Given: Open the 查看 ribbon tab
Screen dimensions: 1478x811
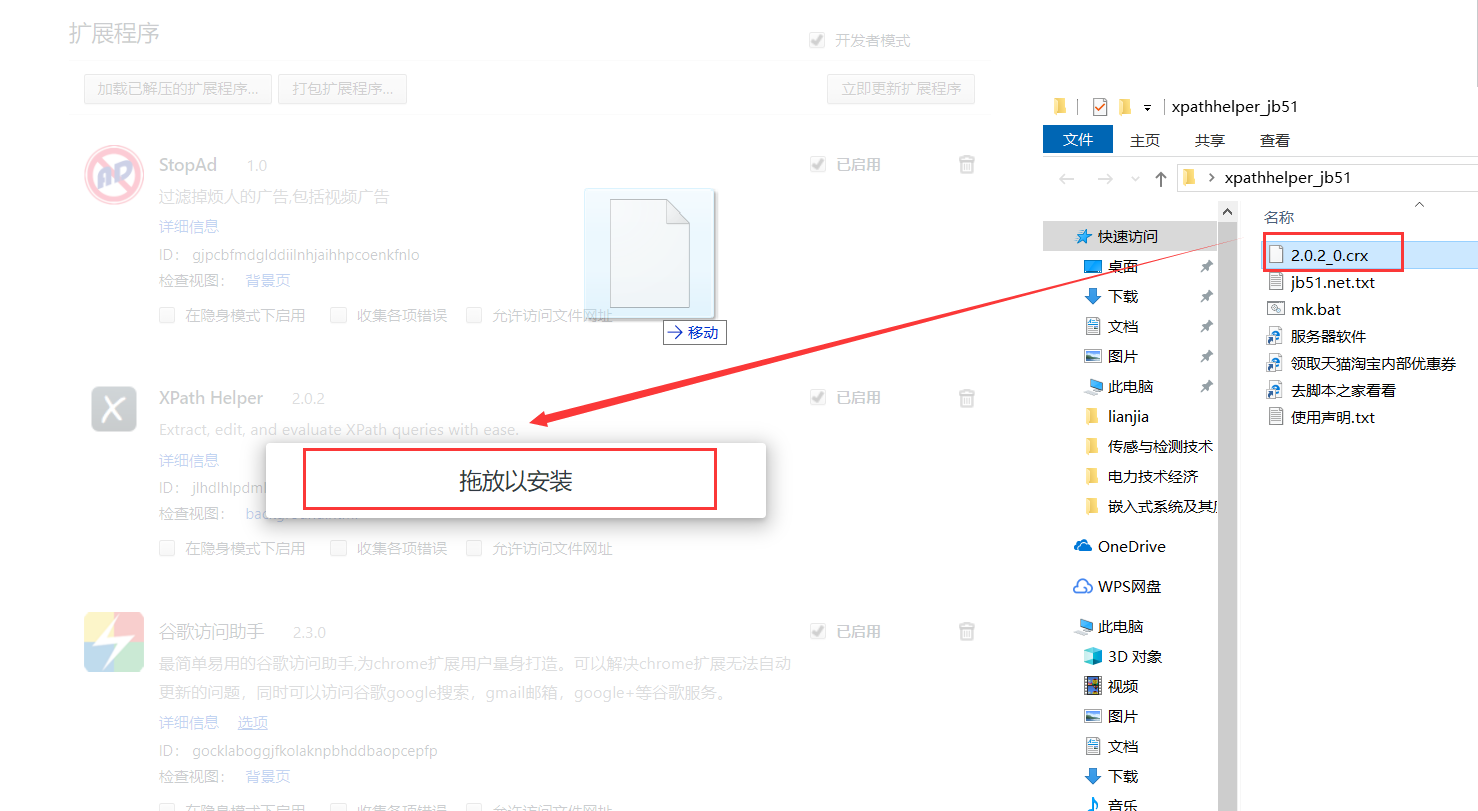Looking at the screenshot, I should [1275, 140].
